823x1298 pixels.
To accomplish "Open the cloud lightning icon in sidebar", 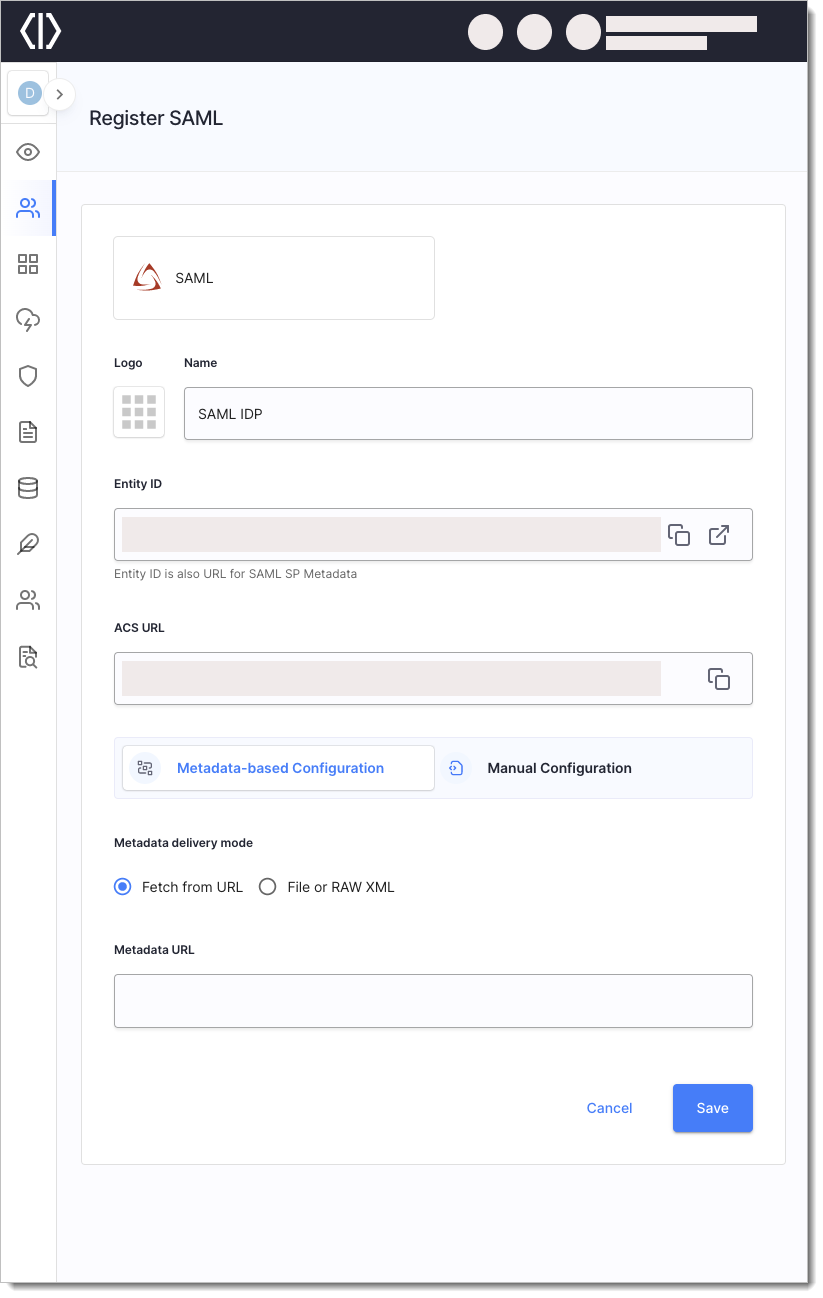I will pyautogui.click(x=28, y=320).
